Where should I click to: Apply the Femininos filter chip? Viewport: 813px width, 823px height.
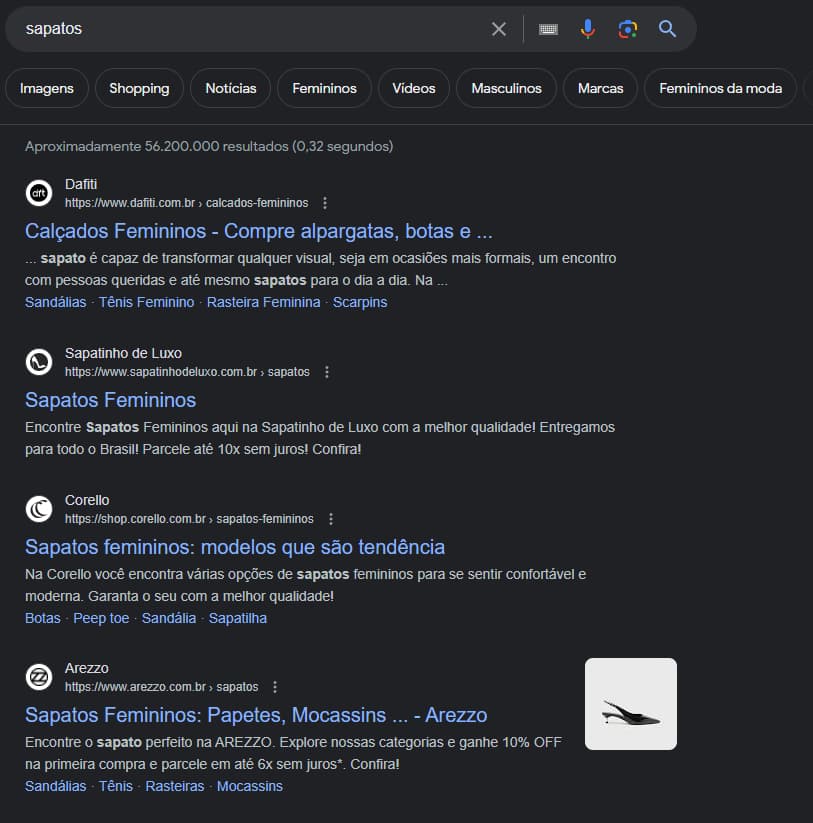click(x=324, y=88)
